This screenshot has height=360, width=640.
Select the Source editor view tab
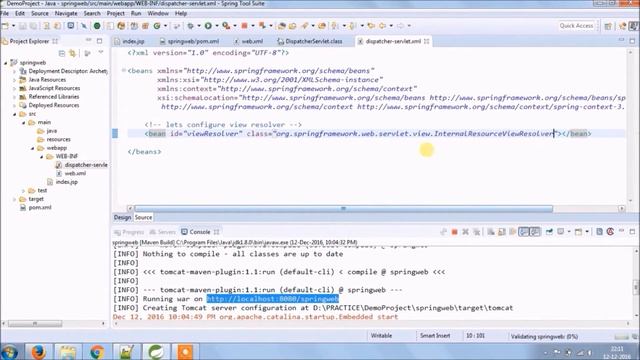click(143, 218)
